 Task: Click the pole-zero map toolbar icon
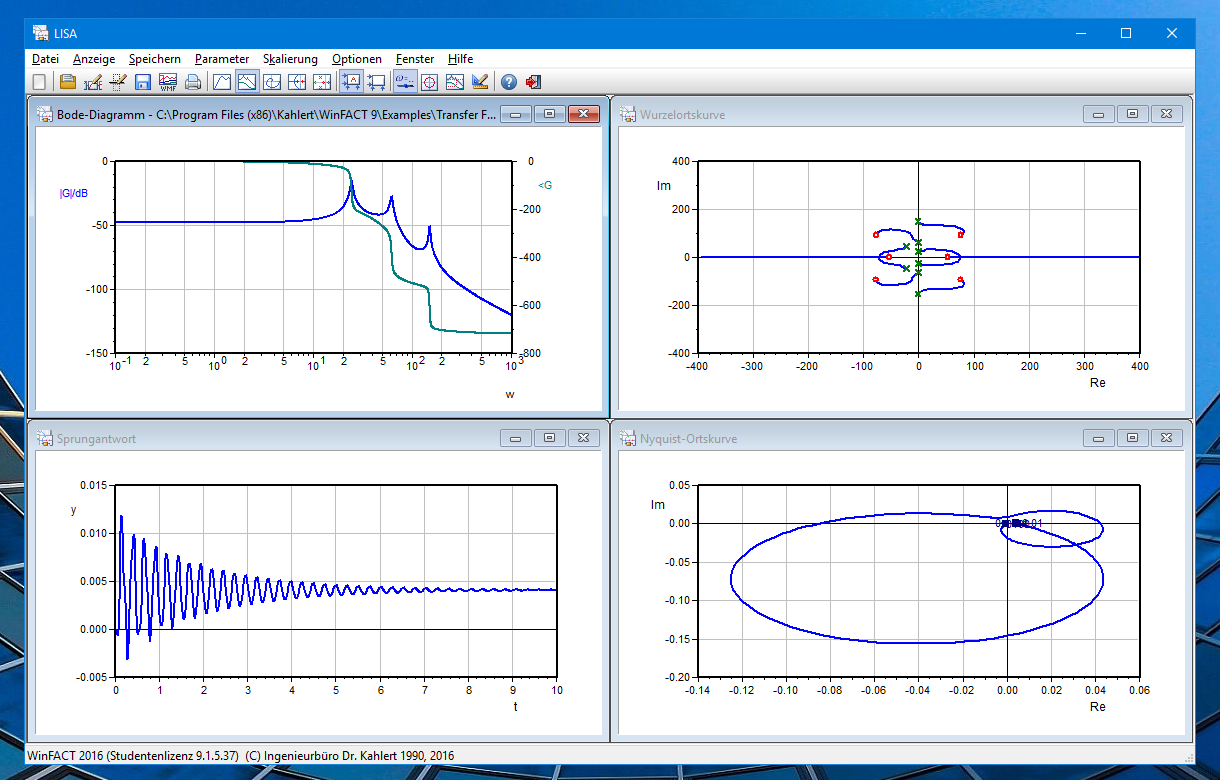322,82
